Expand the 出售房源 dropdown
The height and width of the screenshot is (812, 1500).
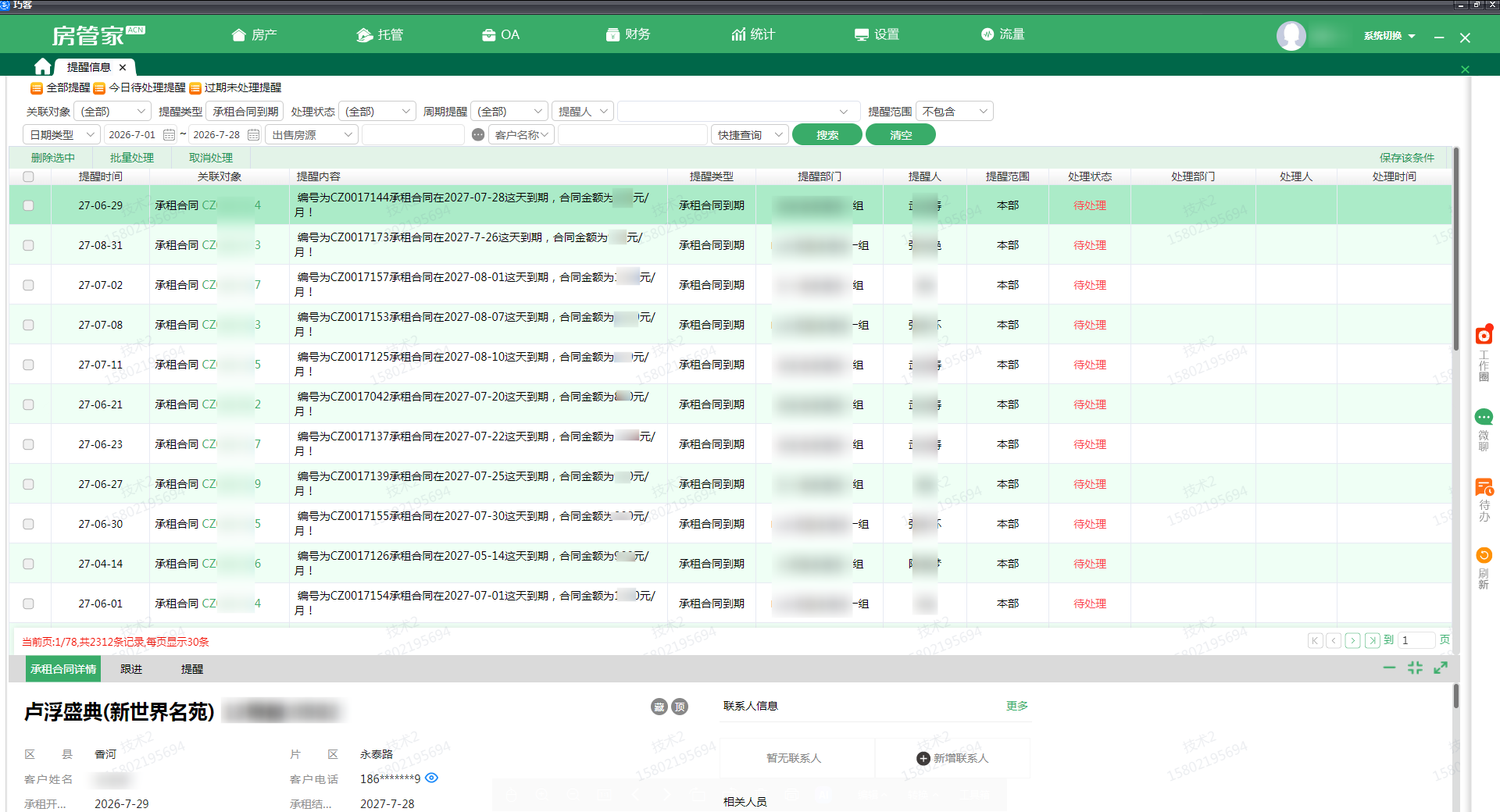[x=312, y=135]
